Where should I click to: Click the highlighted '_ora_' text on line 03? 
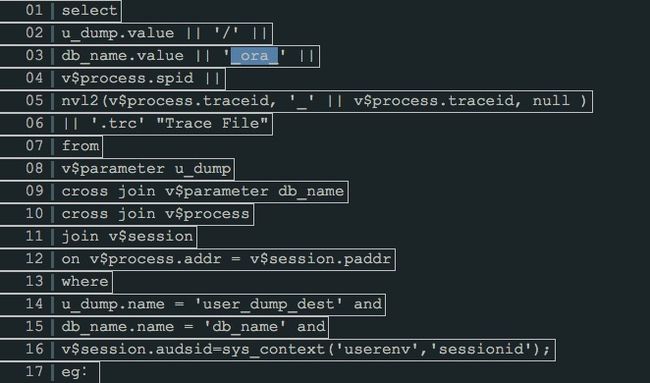[255, 56]
